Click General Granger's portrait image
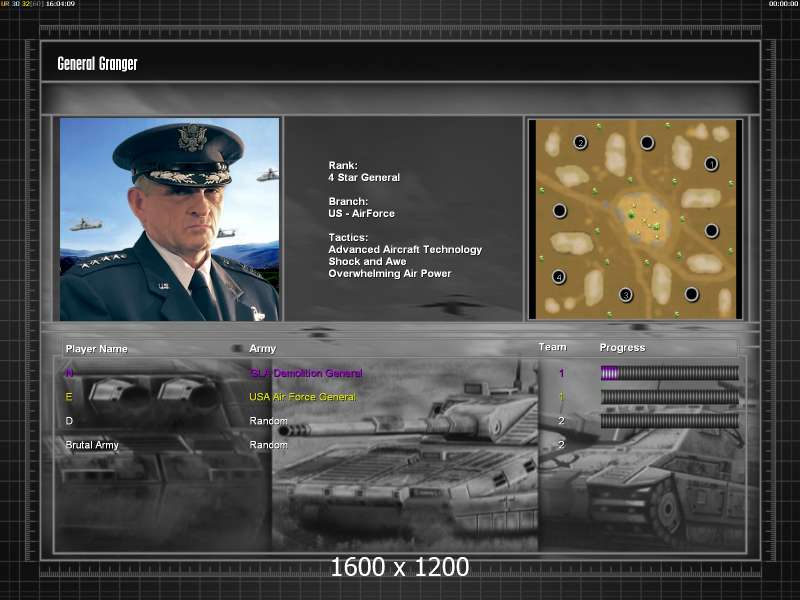The image size is (800, 600). (169, 219)
